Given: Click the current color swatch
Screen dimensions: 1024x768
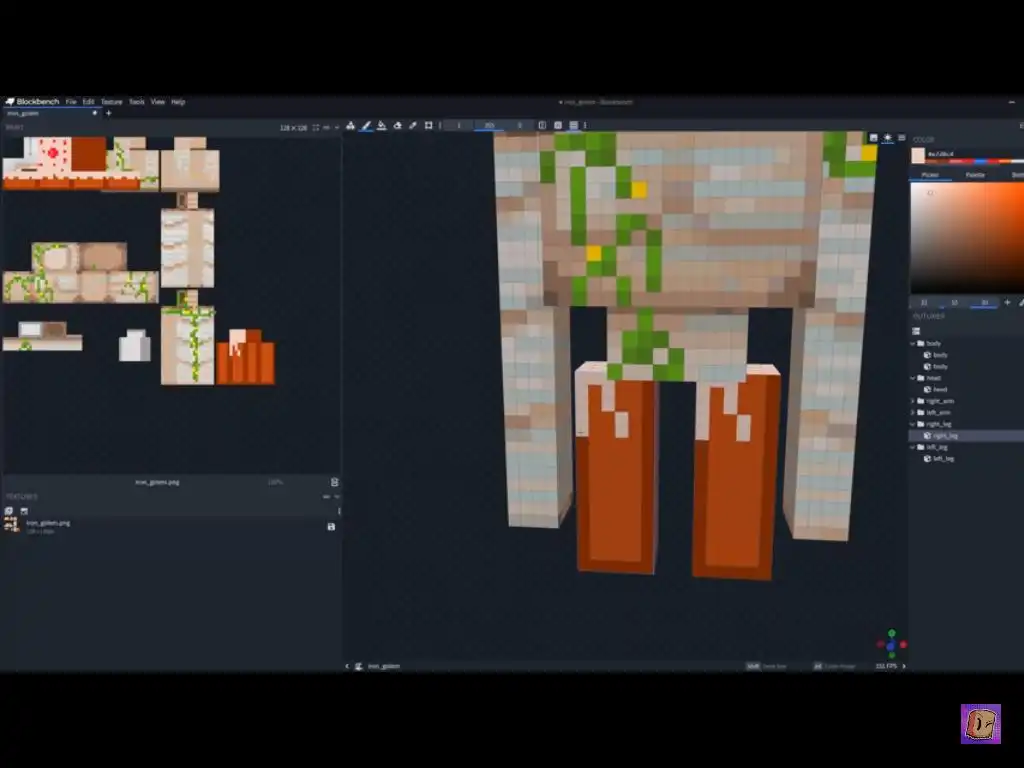Looking at the screenshot, I should click(x=918, y=155).
